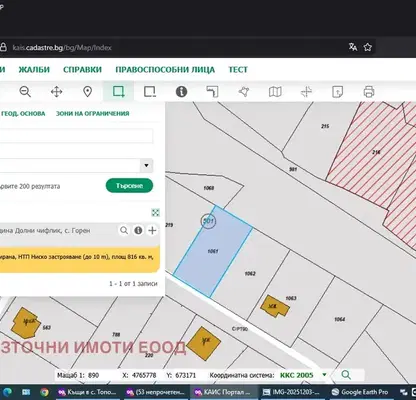Click parcel 215 on the map

point(325,126)
